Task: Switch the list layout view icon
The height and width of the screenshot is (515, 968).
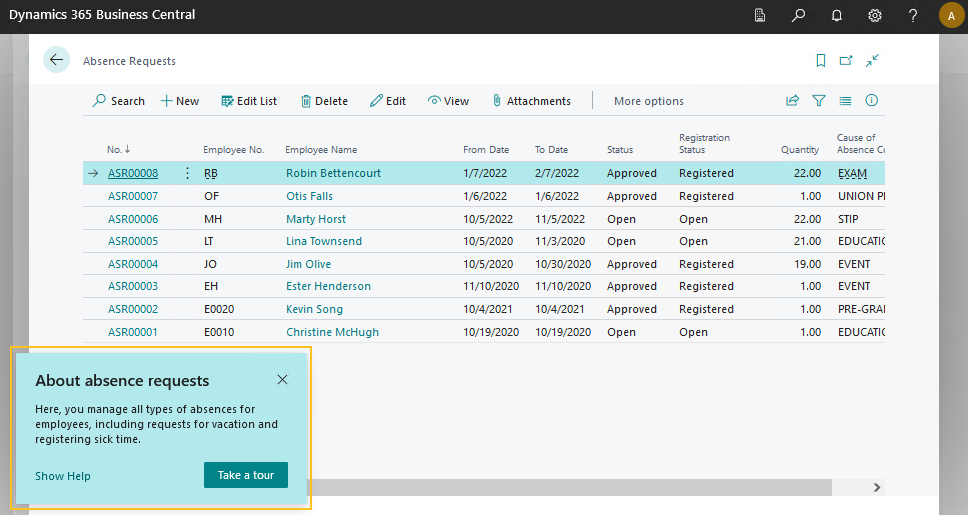Action: [x=845, y=101]
